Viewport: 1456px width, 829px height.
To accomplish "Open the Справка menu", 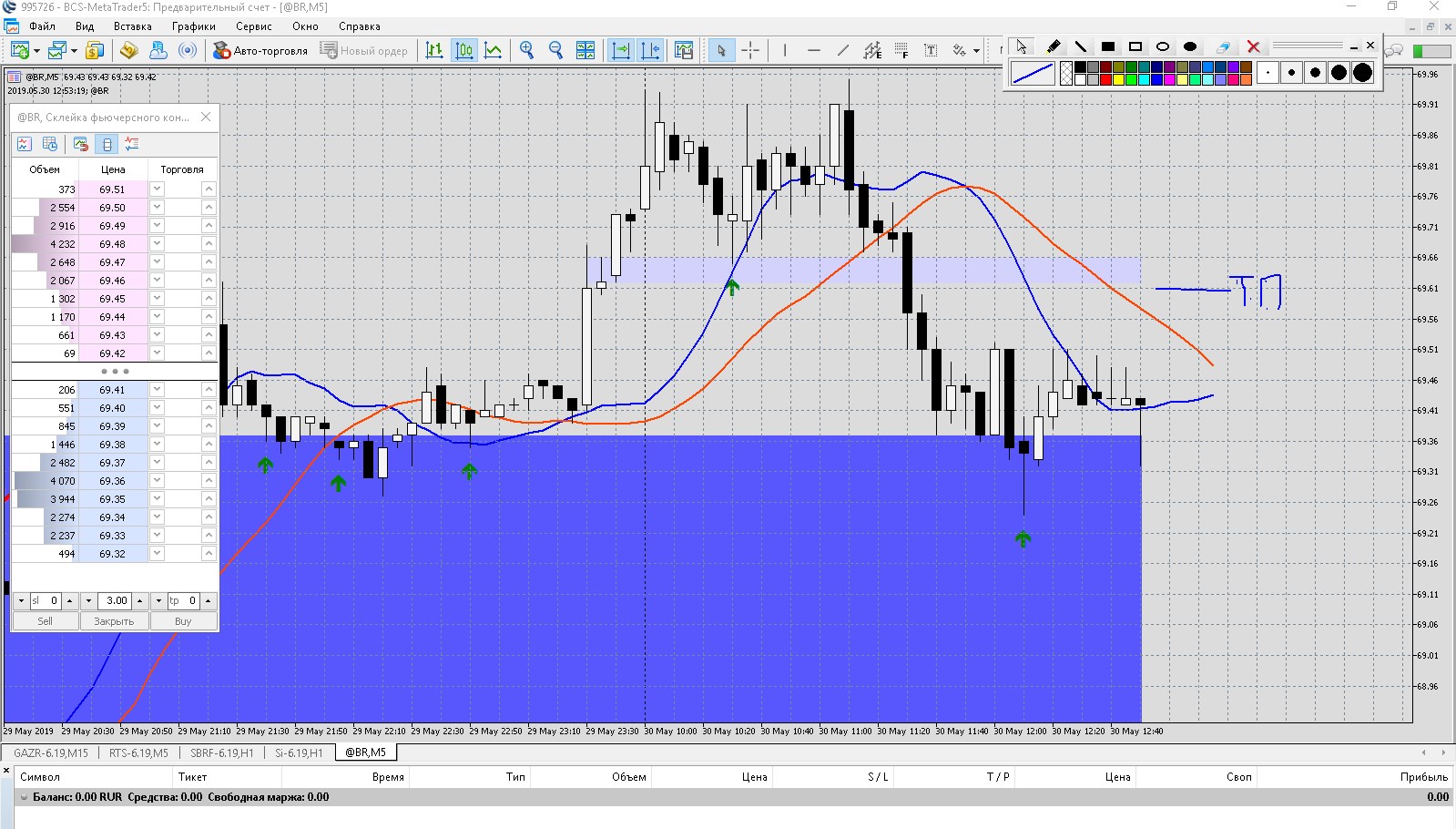I will coord(360,26).
